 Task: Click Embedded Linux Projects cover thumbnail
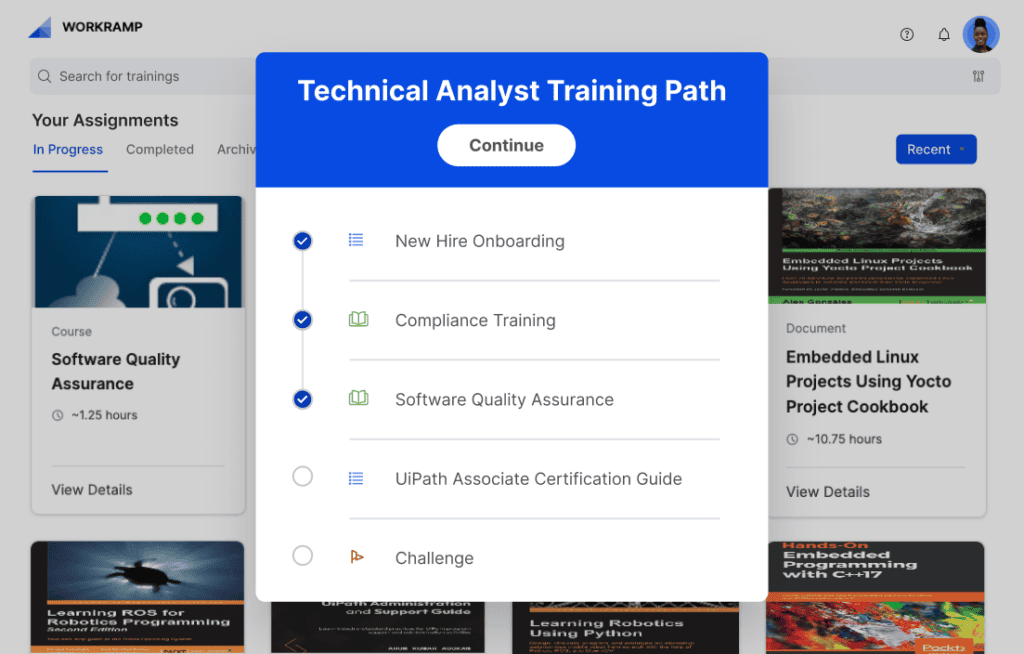[x=877, y=246]
